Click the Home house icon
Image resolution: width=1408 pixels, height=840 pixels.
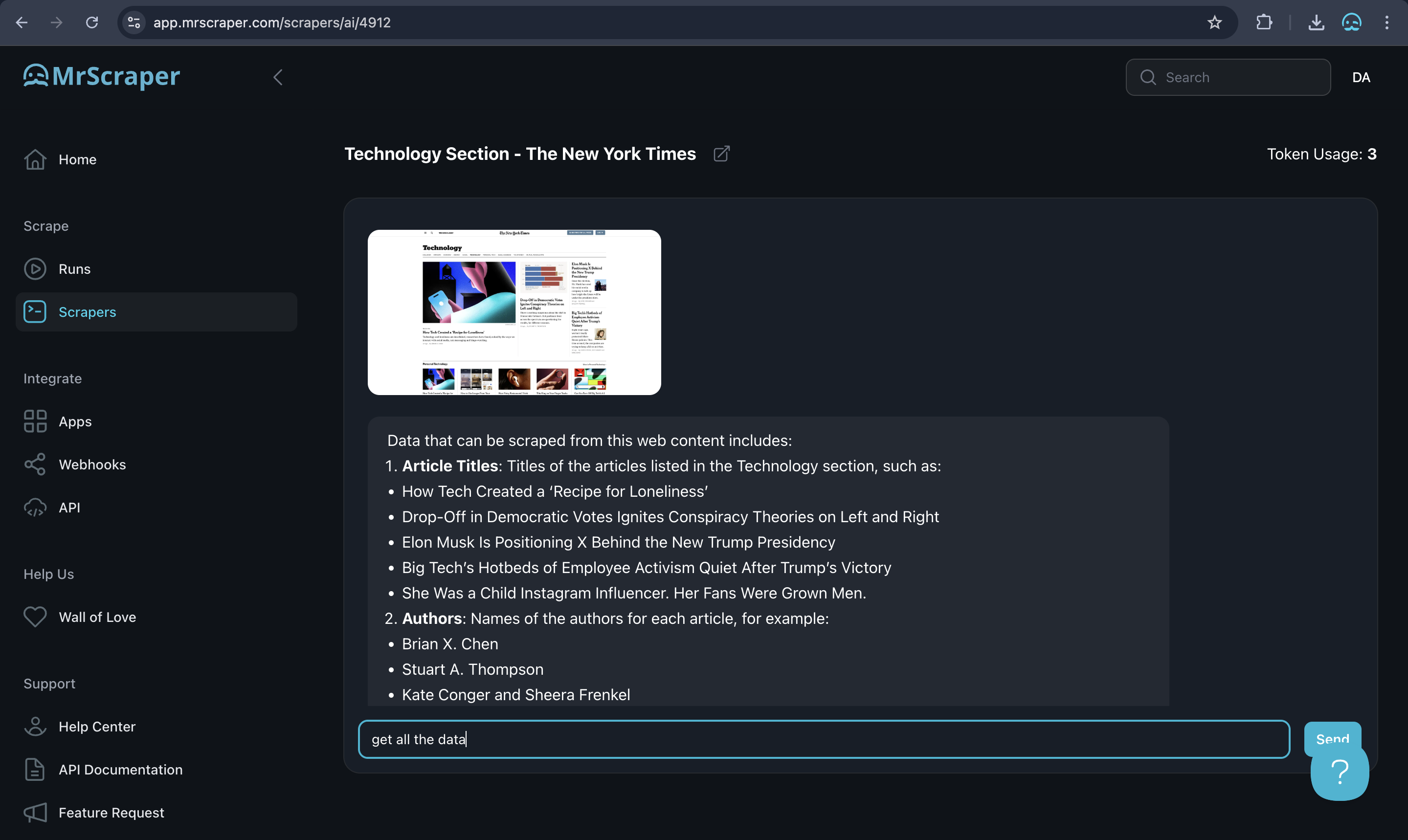[35, 159]
